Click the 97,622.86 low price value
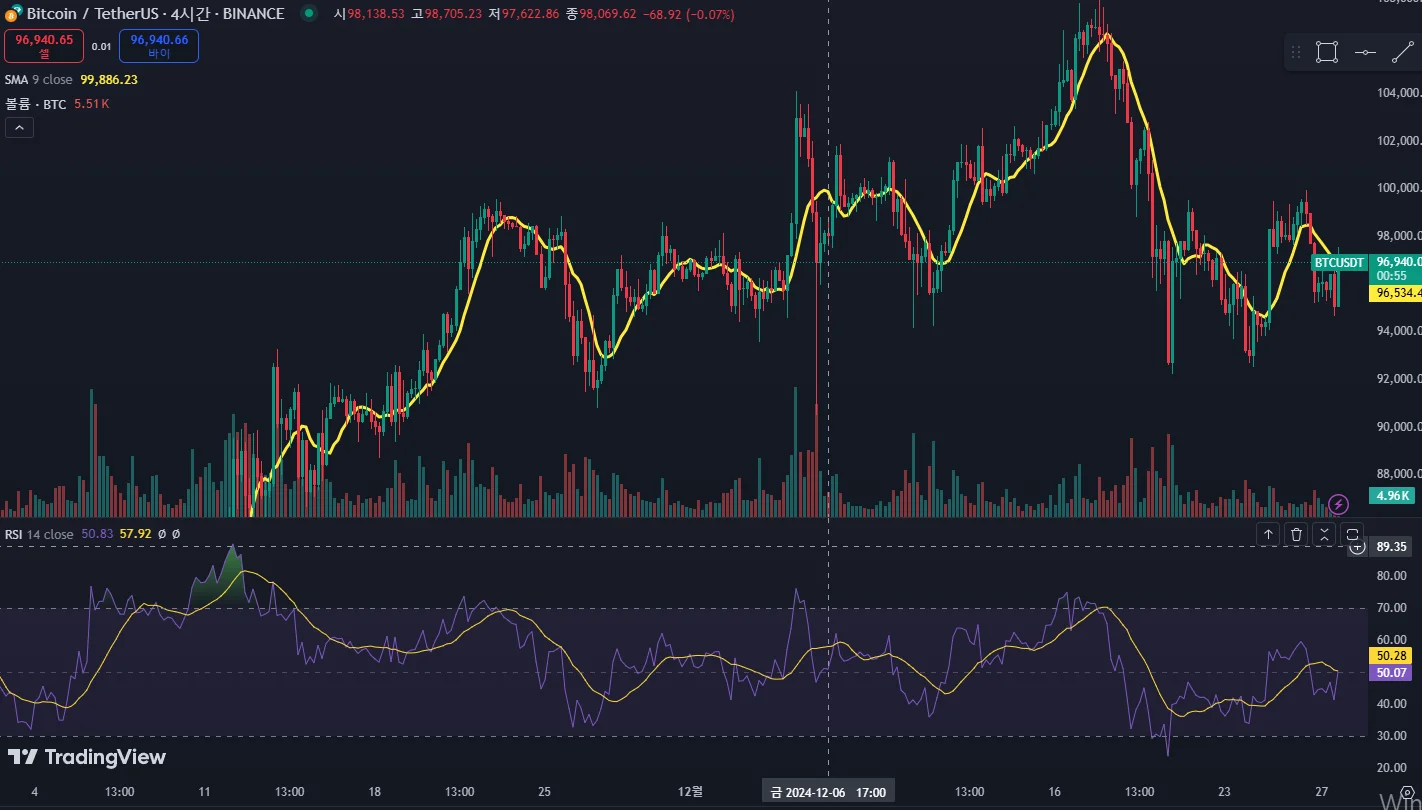 pyautogui.click(x=530, y=15)
